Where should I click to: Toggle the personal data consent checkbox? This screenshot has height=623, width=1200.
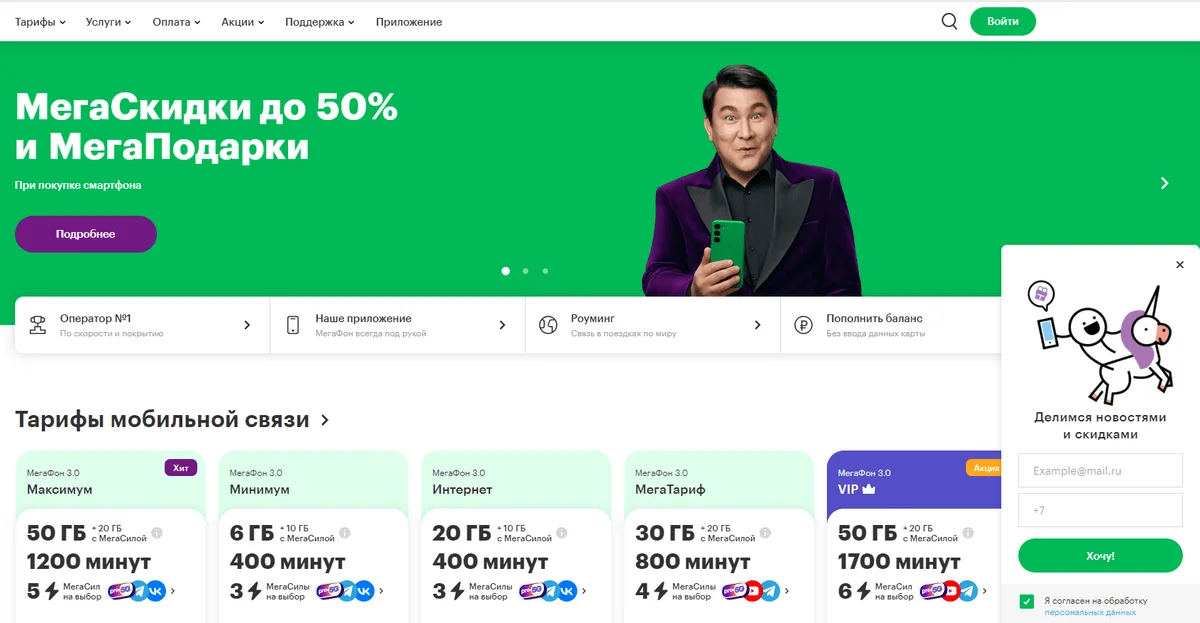click(x=1026, y=601)
